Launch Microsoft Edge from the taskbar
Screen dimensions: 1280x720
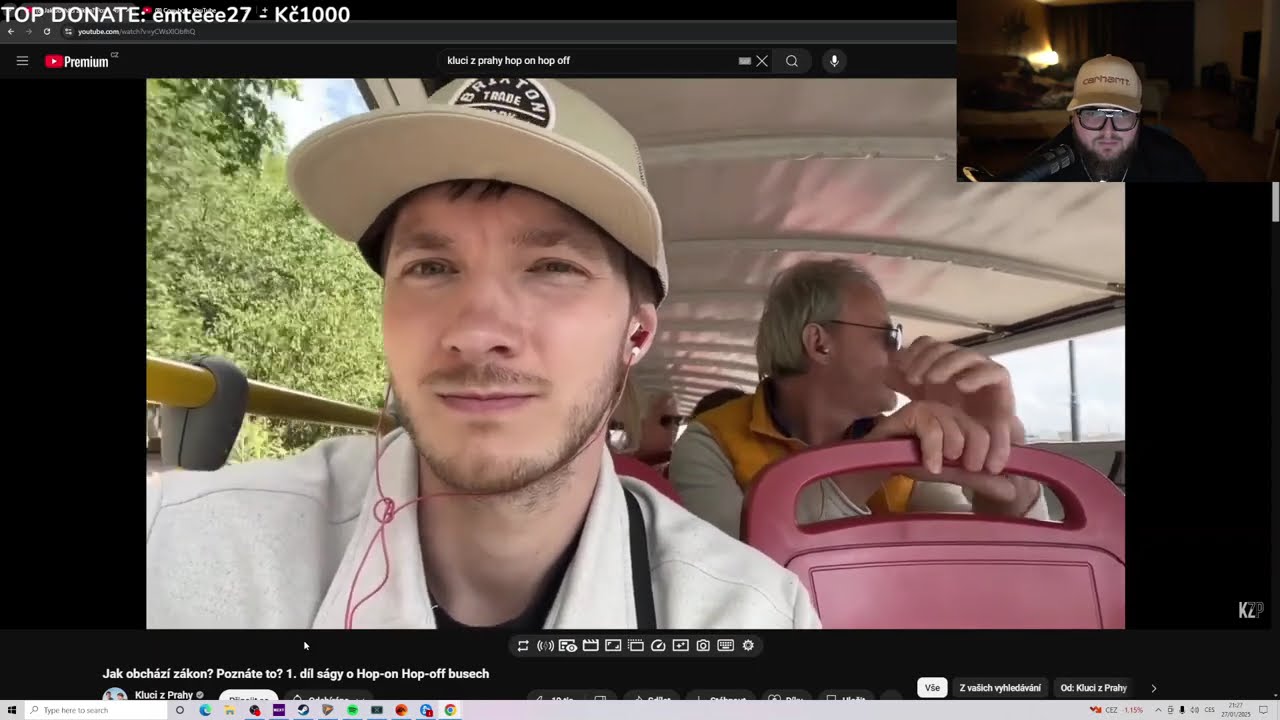pyautogui.click(x=205, y=710)
